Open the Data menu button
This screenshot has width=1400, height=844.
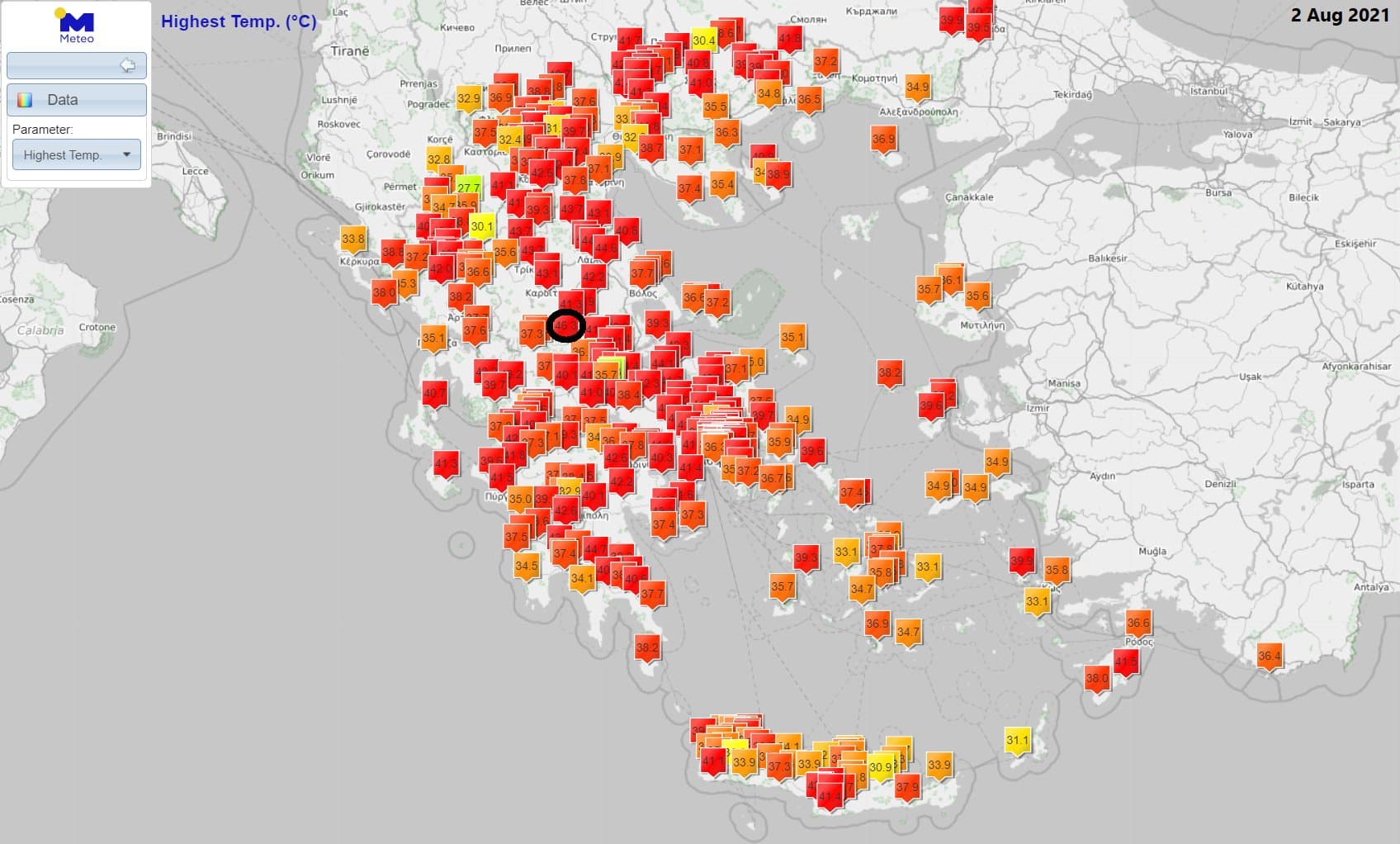(x=76, y=100)
